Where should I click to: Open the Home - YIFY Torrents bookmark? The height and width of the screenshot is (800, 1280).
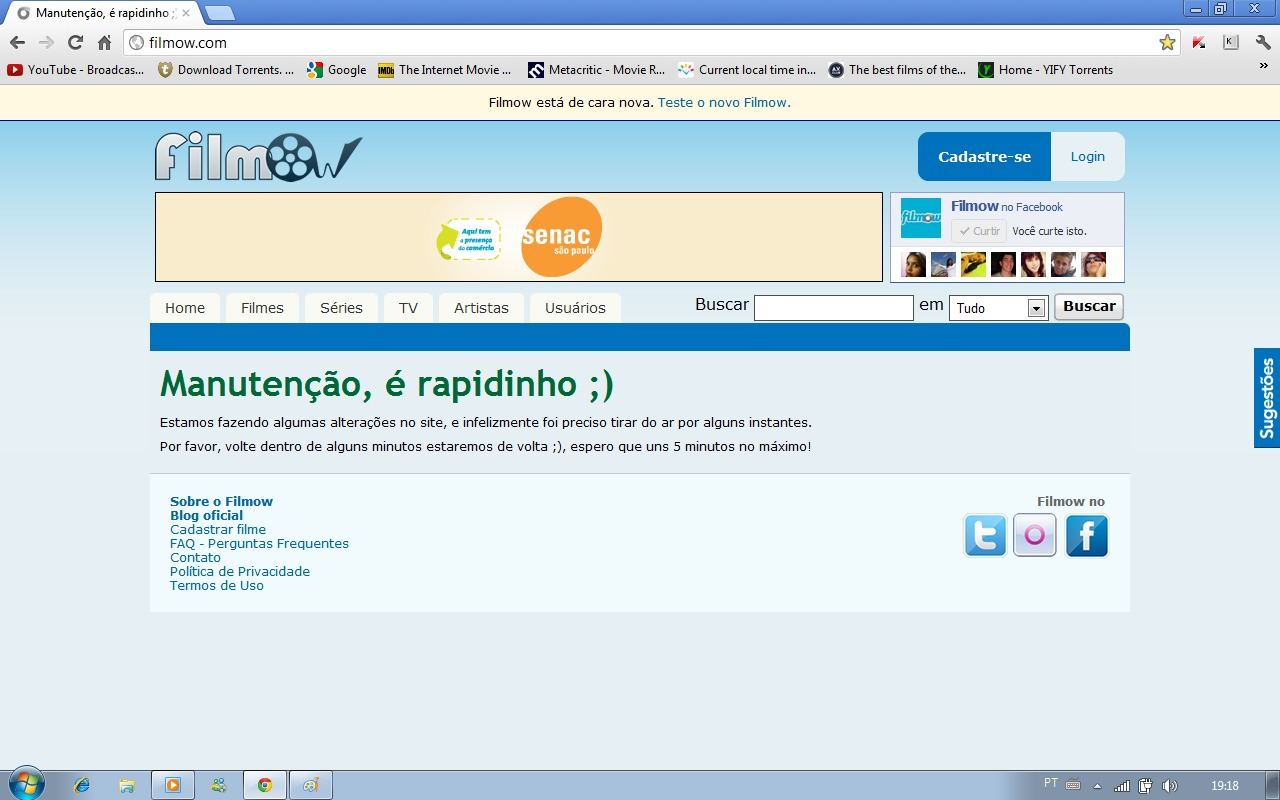coord(1046,70)
